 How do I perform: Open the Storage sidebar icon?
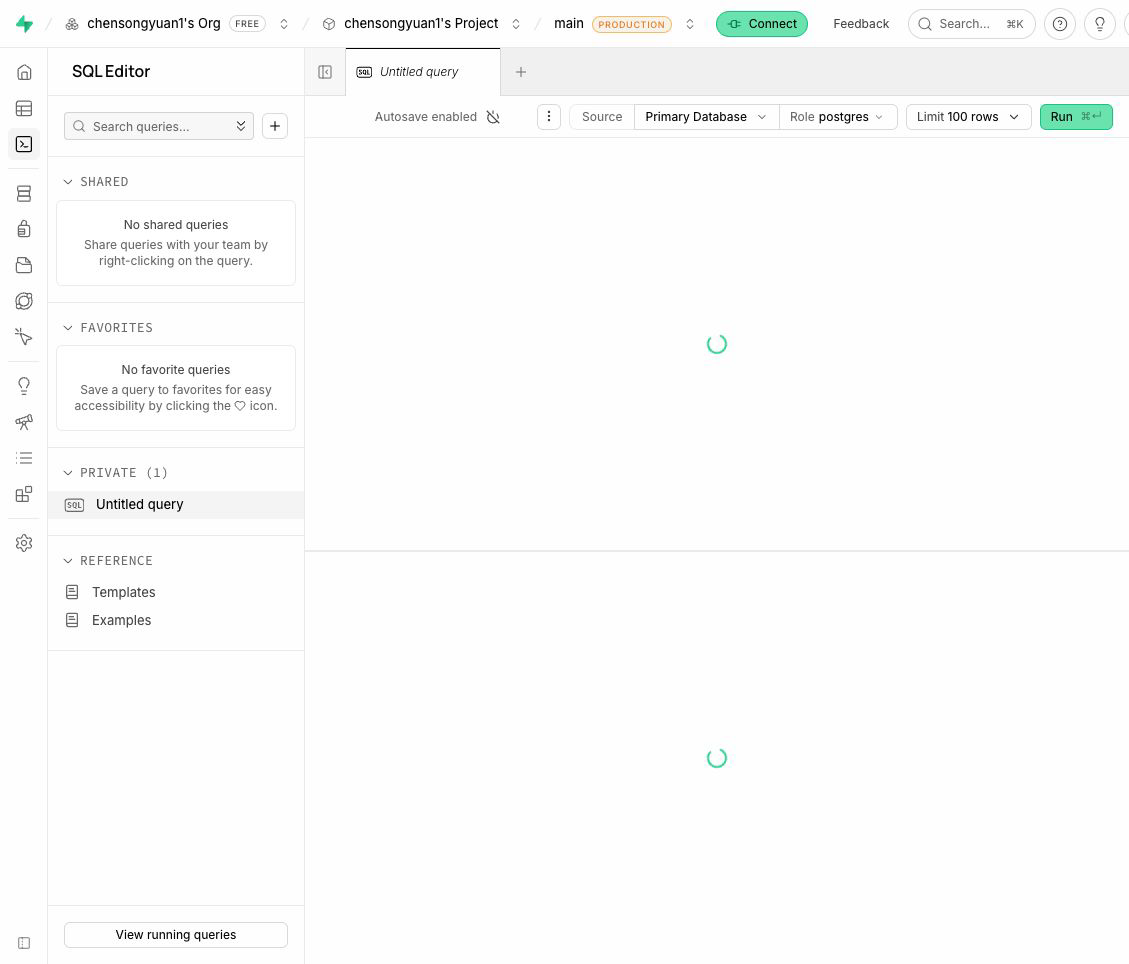tap(24, 265)
